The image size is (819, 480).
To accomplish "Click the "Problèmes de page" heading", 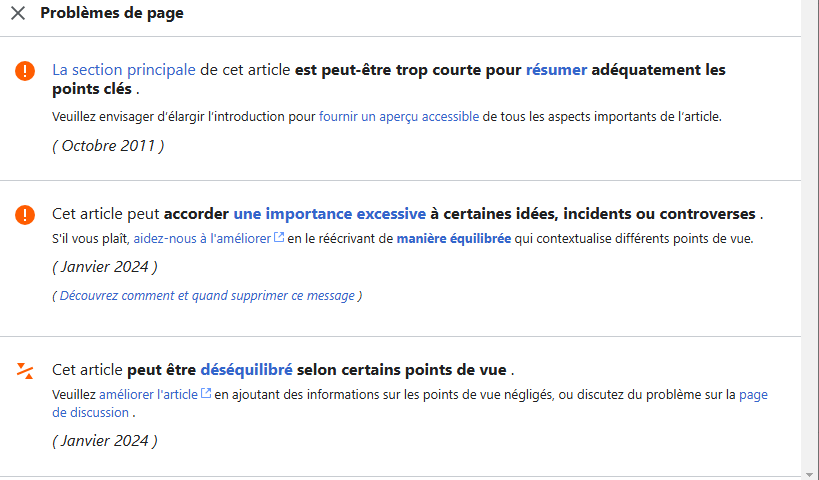I will pyautogui.click(x=112, y=14).
